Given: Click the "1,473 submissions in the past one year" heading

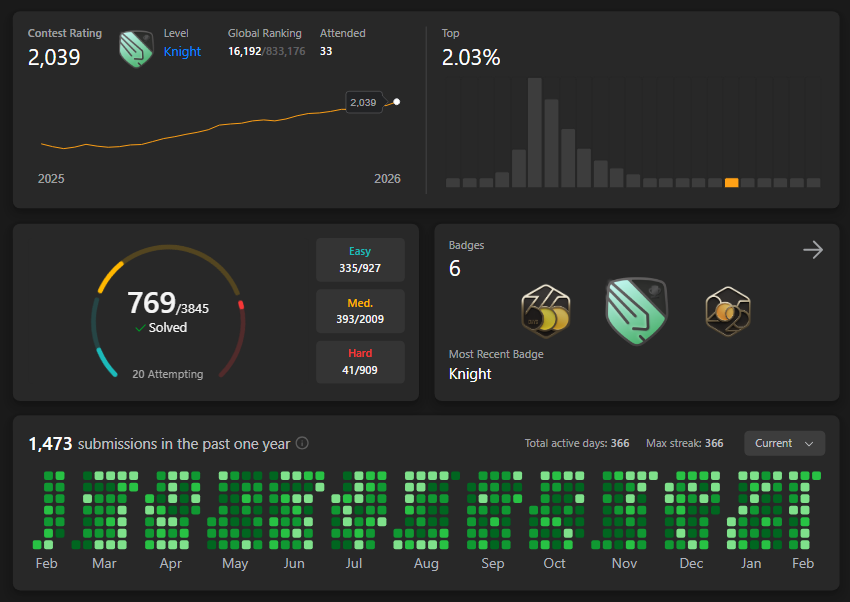Looking at the screenshot, I should pos(159,444).
